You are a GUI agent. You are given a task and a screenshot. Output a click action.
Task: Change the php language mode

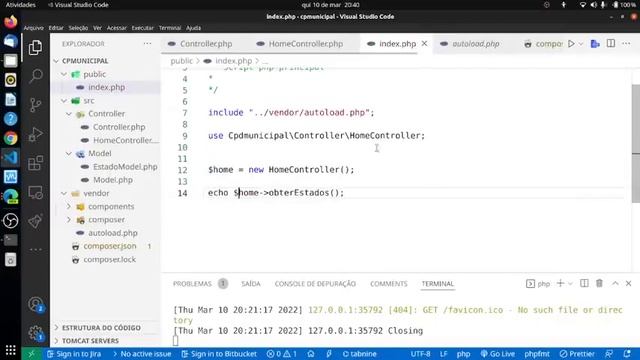tap(463, 354)
